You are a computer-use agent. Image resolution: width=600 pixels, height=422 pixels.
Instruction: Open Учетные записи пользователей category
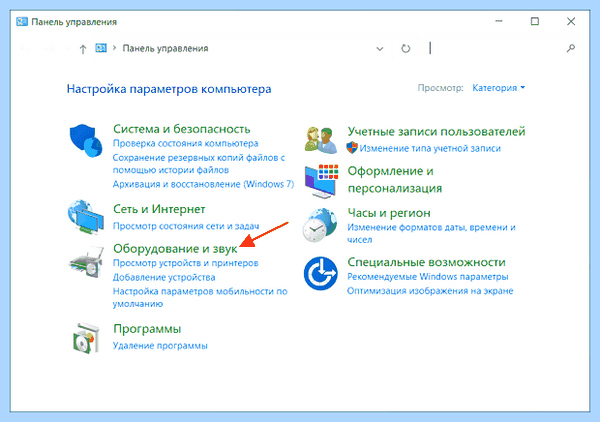click(436, 132)
